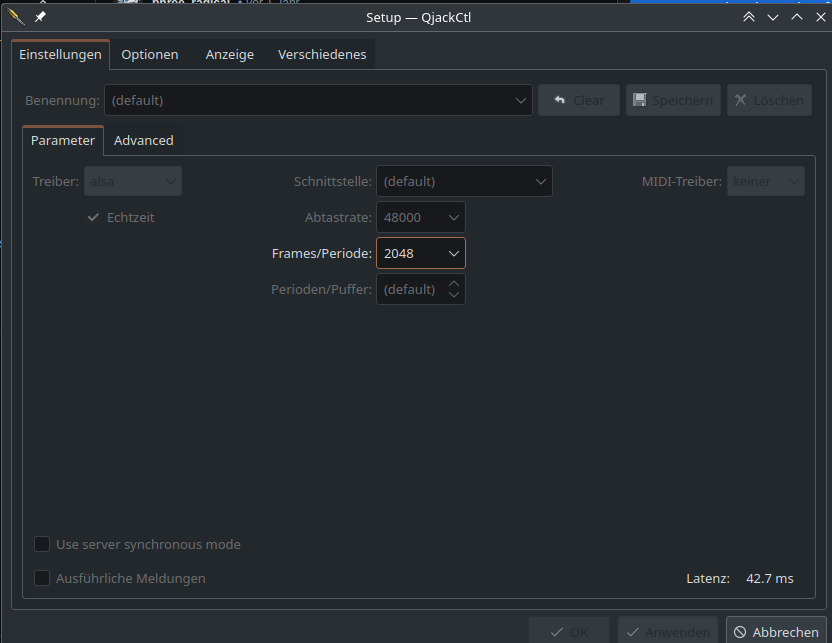
Task: Switch to the Advanced sub-tab
Action: 144,141
